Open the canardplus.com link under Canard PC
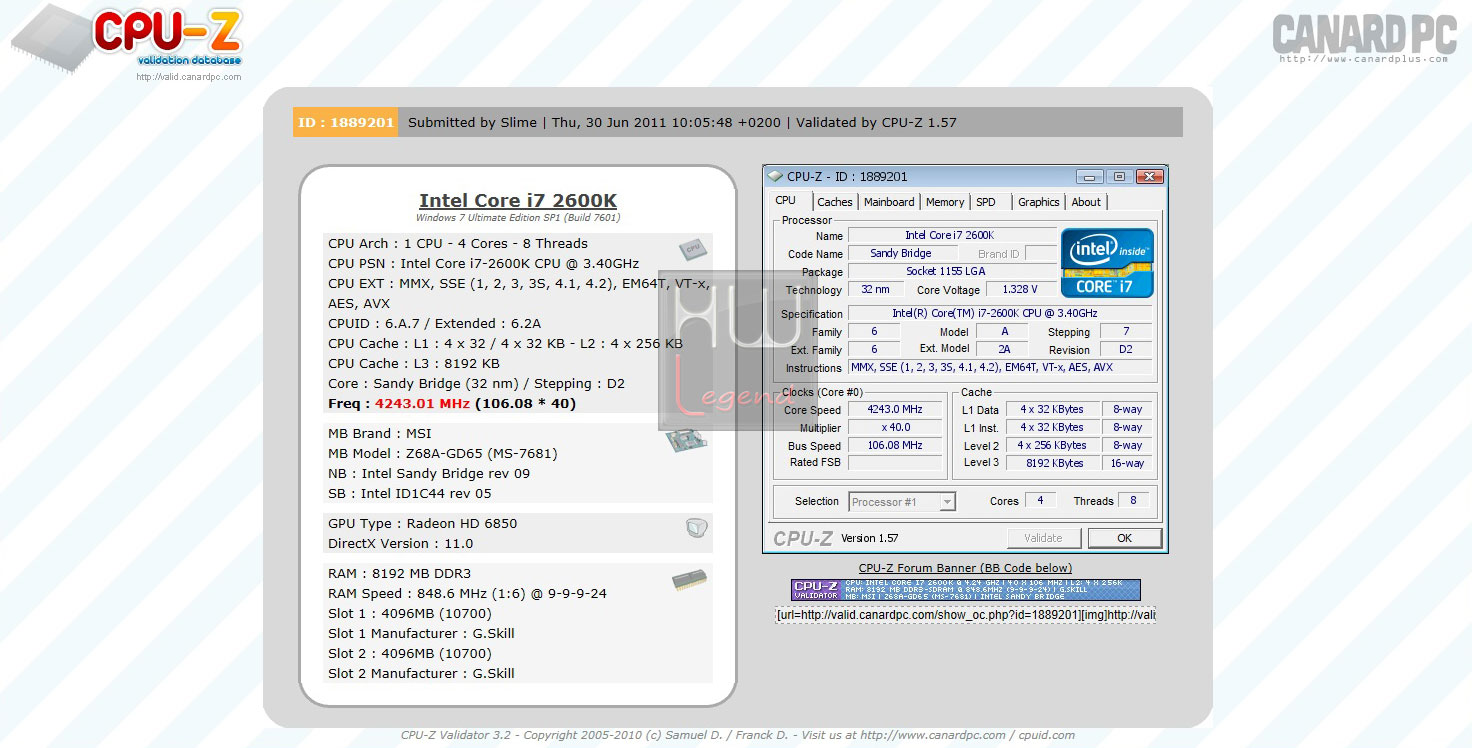This screenshot has height=748, width=1472. point(1364,59)
